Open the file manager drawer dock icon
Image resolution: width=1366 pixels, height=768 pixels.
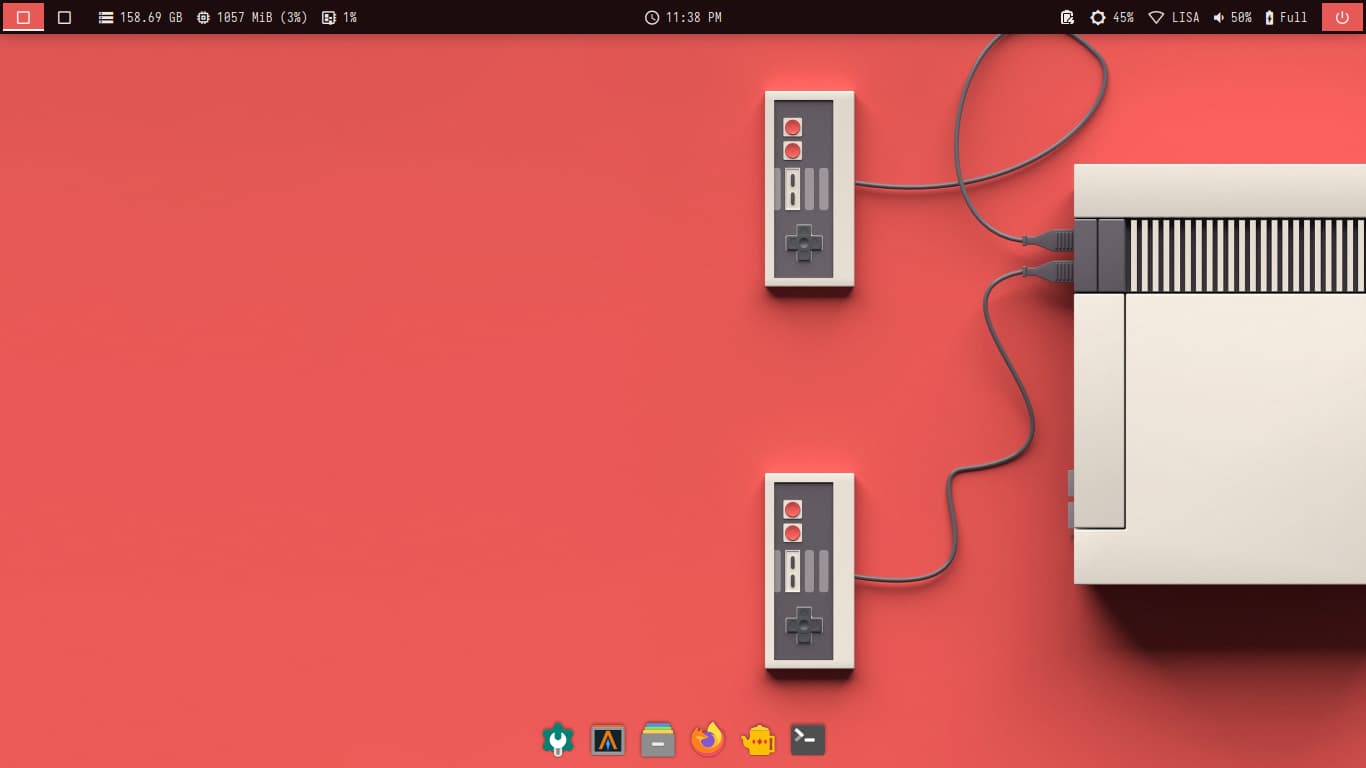[658, 739]
